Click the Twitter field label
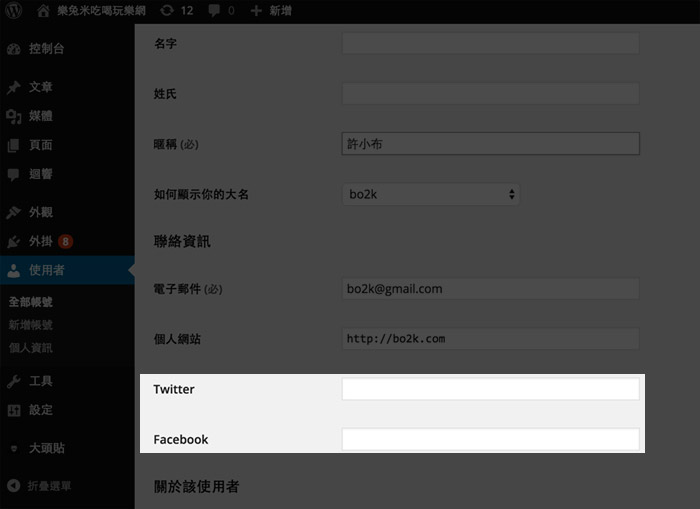The width and height of the screenshot is (700, 509). tap(174, 389)
